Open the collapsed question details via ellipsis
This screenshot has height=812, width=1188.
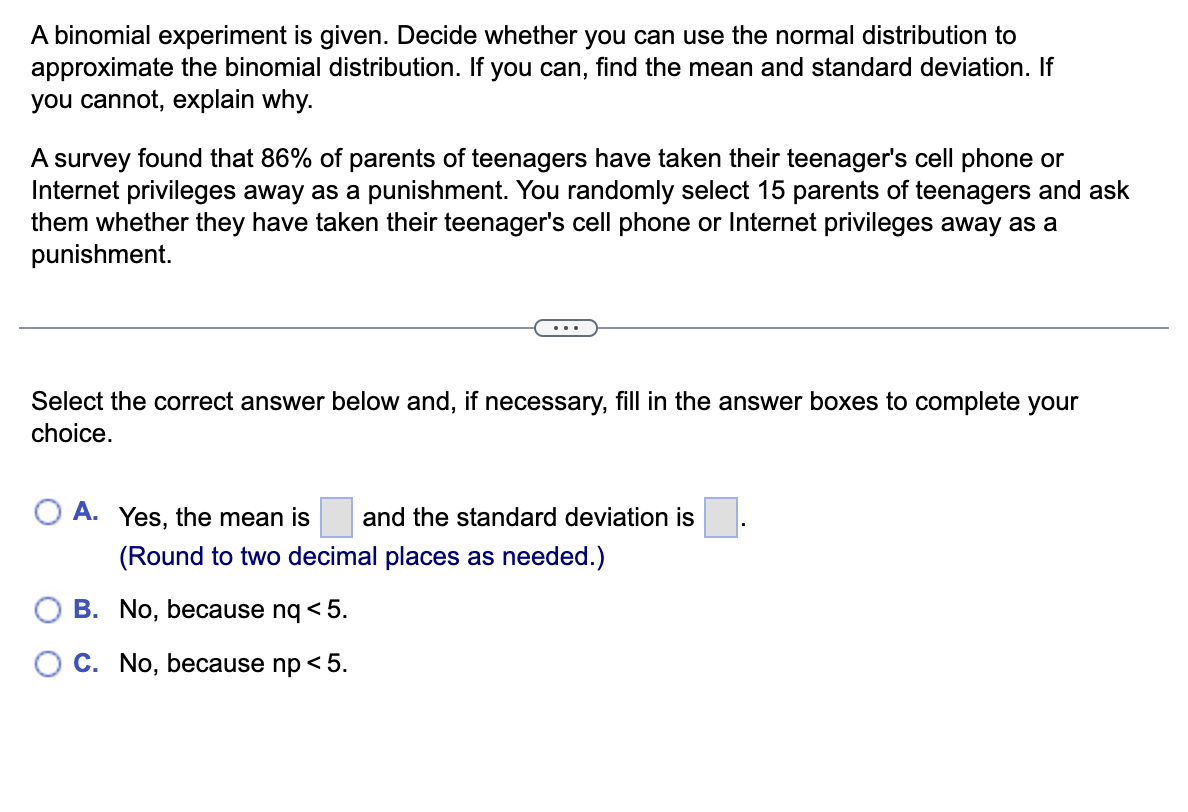click(x=566, y=327)
